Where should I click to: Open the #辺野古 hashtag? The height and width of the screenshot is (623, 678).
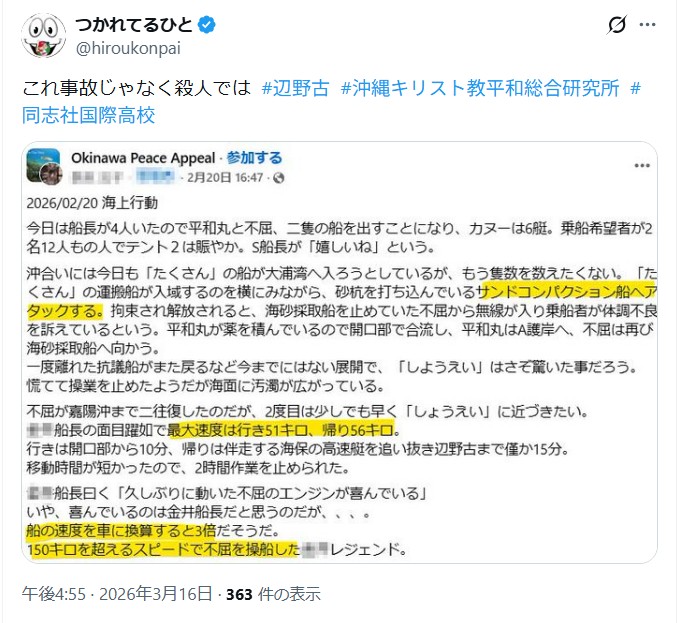296,88
